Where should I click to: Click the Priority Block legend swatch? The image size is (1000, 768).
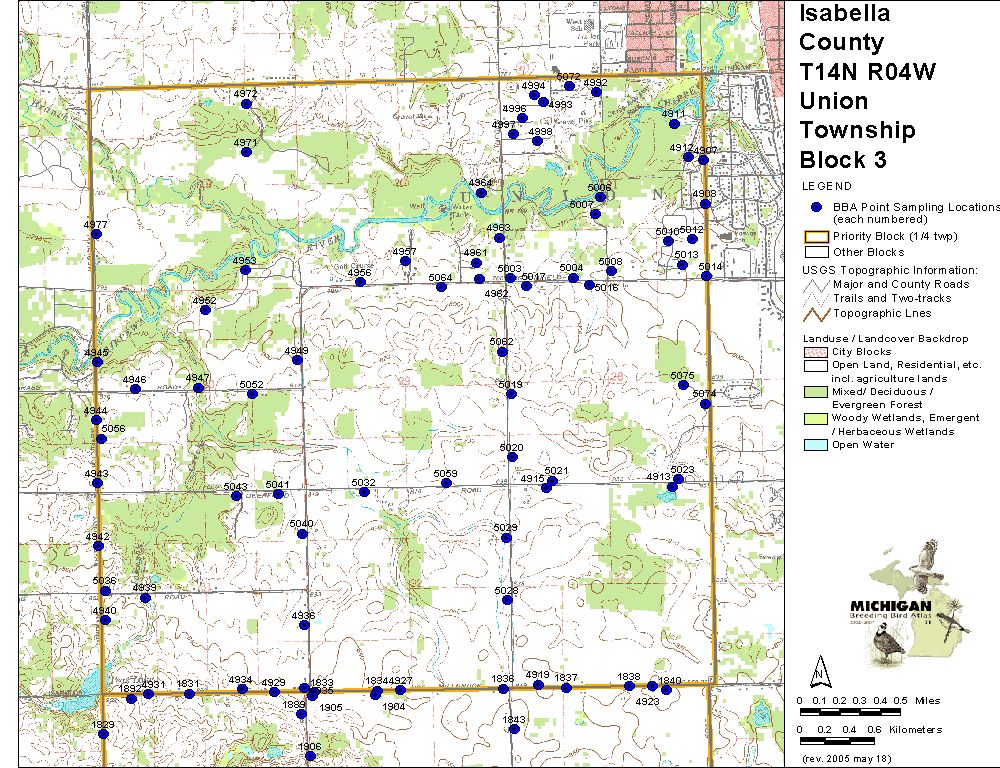click(x=815, y=237)
